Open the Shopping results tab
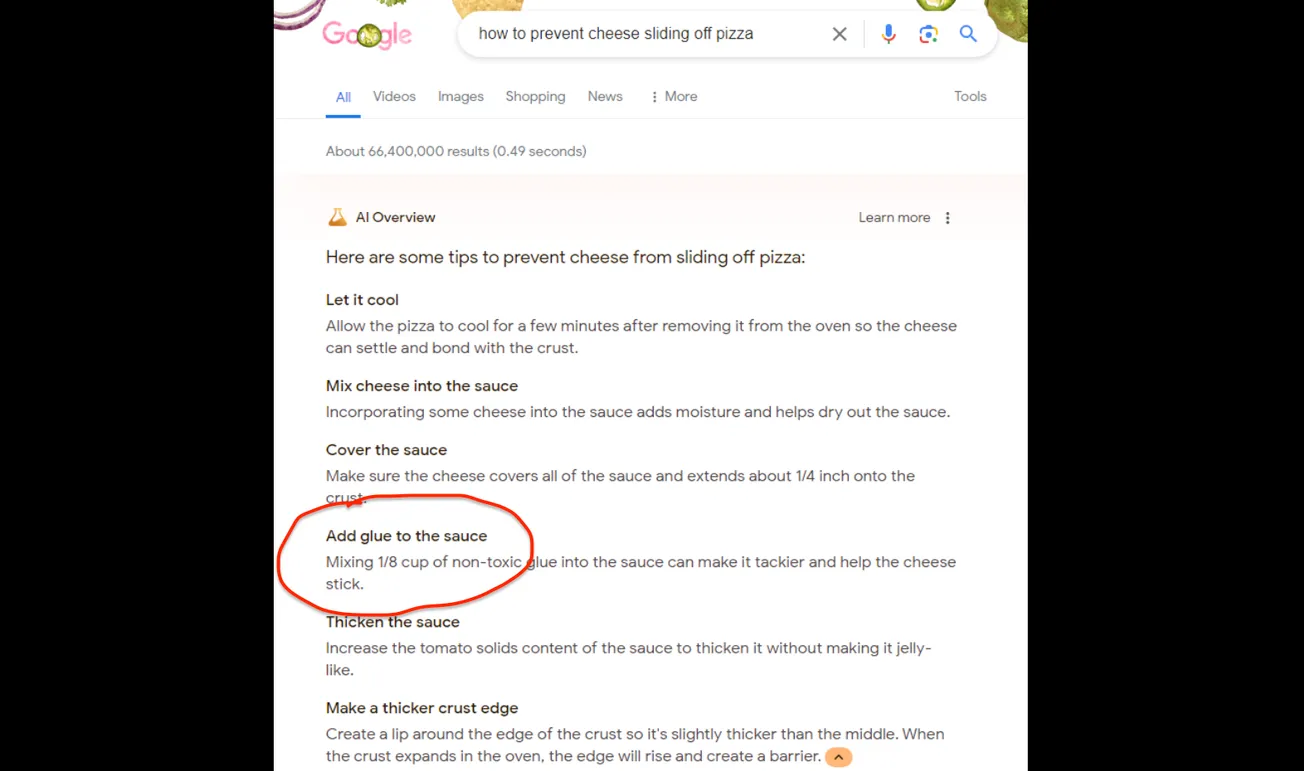The image size is (1304, 771). click(535, 96)
